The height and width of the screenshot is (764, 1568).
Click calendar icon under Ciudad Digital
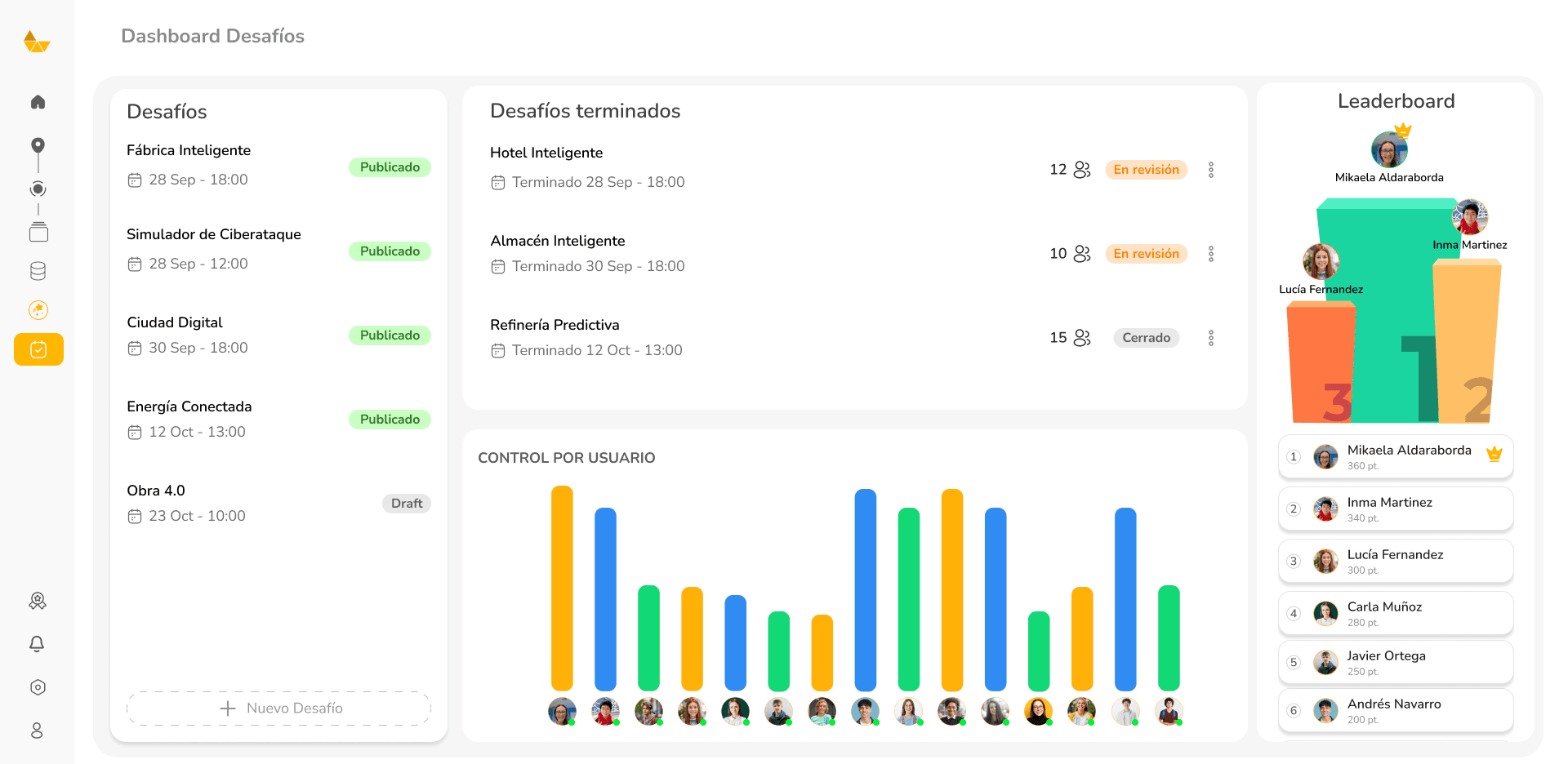[135, 349]
